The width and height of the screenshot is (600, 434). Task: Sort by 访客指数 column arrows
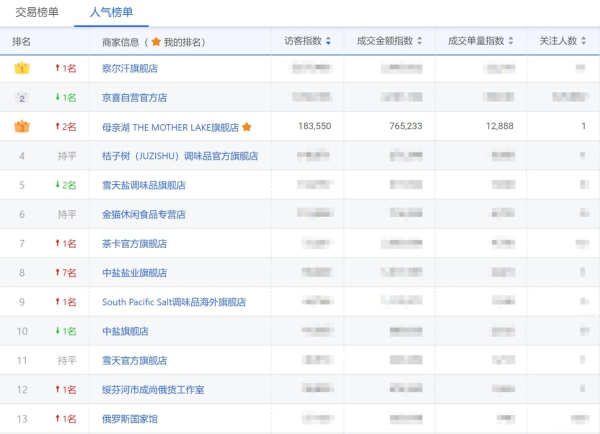328,41
